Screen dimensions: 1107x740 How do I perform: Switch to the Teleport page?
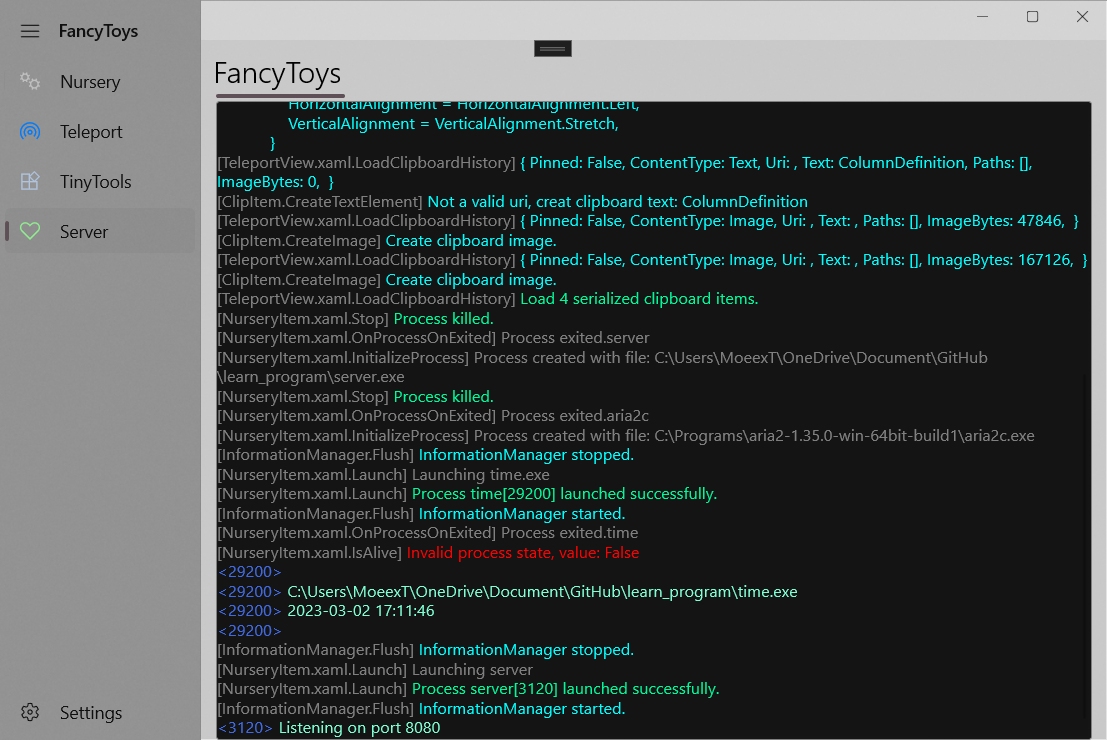(x=91, y=132)
